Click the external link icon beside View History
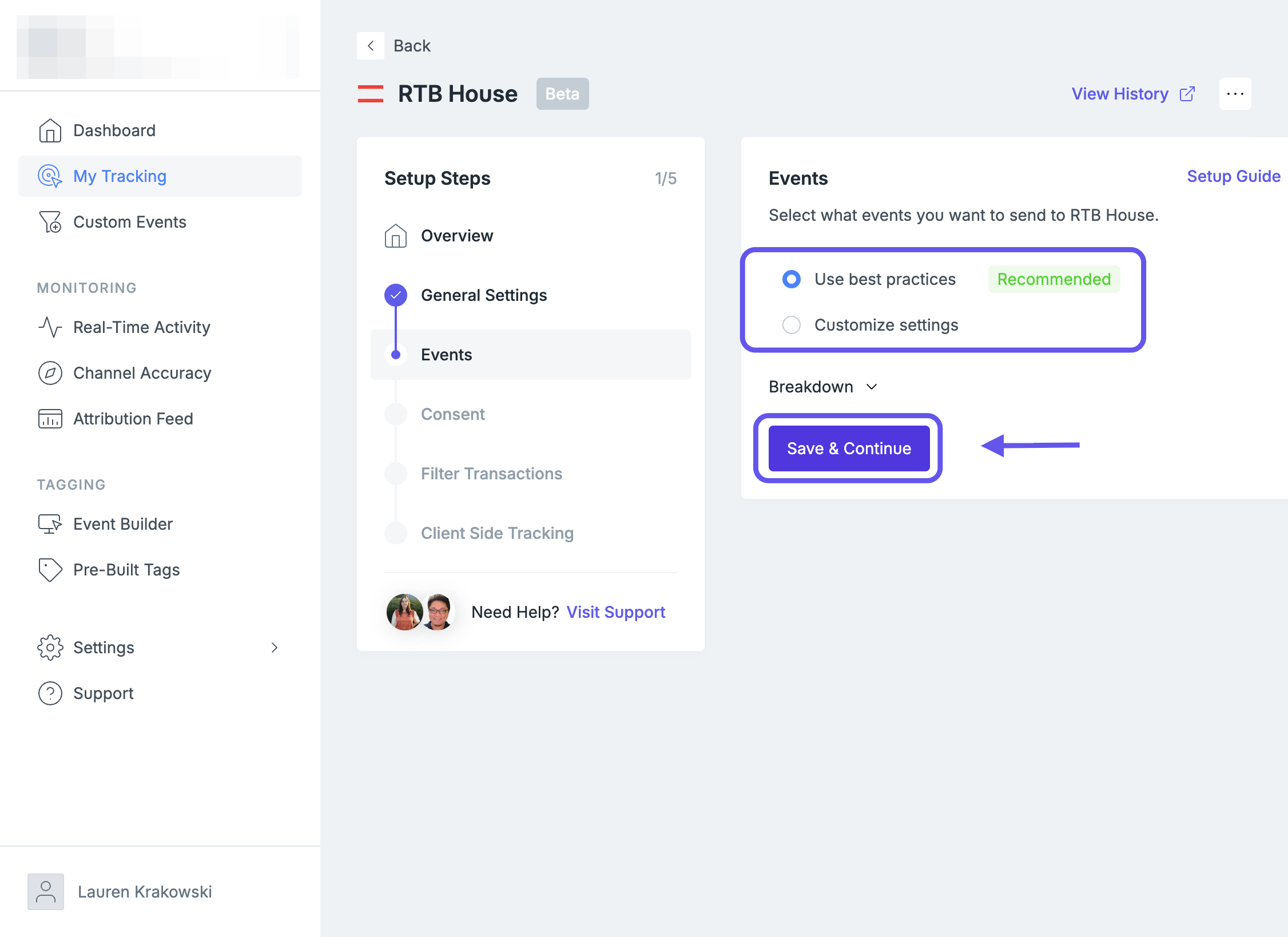Image resolution: width=1288 pixels, height=937 pixels. point(1187,94)
